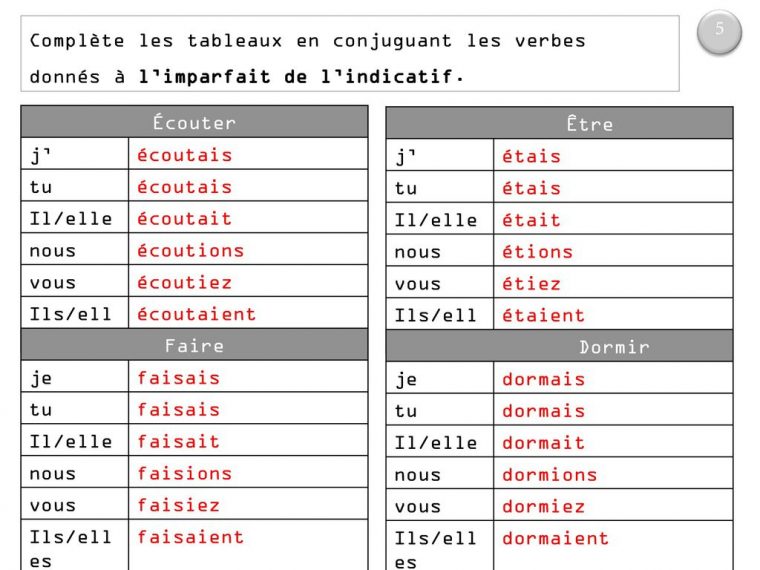Click the answer étaient
760x570 pixels.
click(x=543, y=316)
